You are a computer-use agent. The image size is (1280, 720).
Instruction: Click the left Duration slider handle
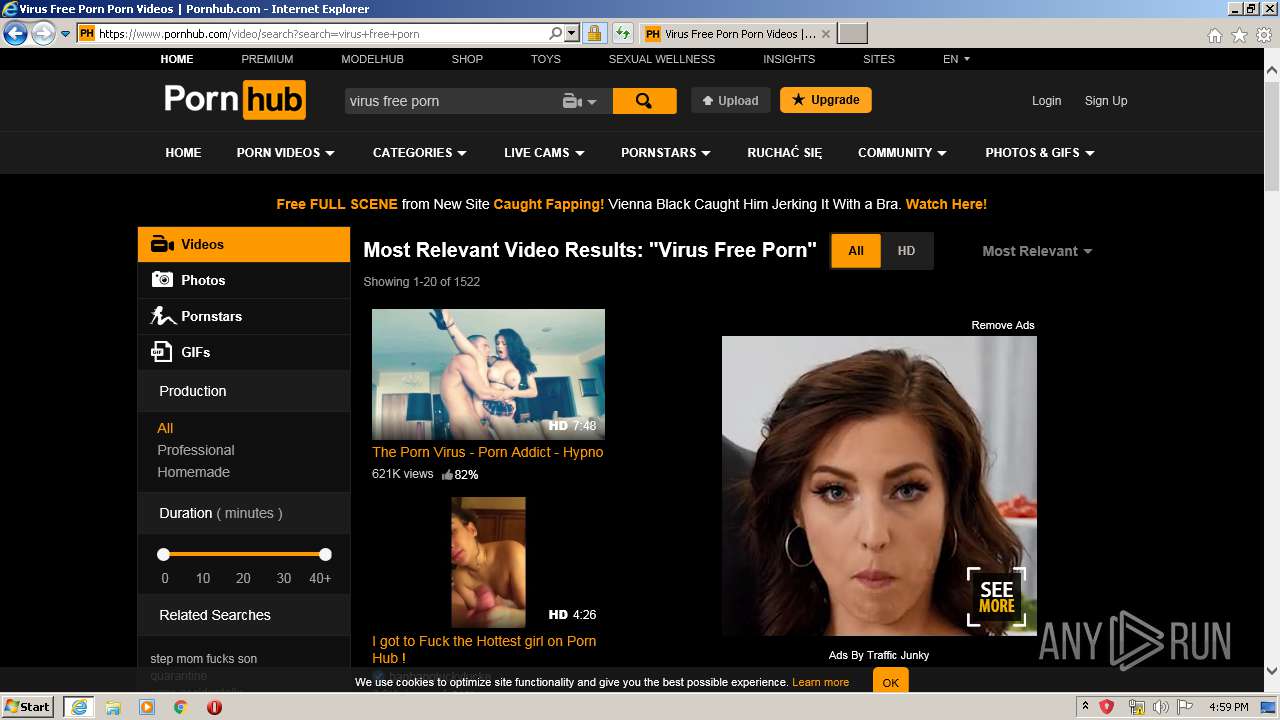point(163,554)
